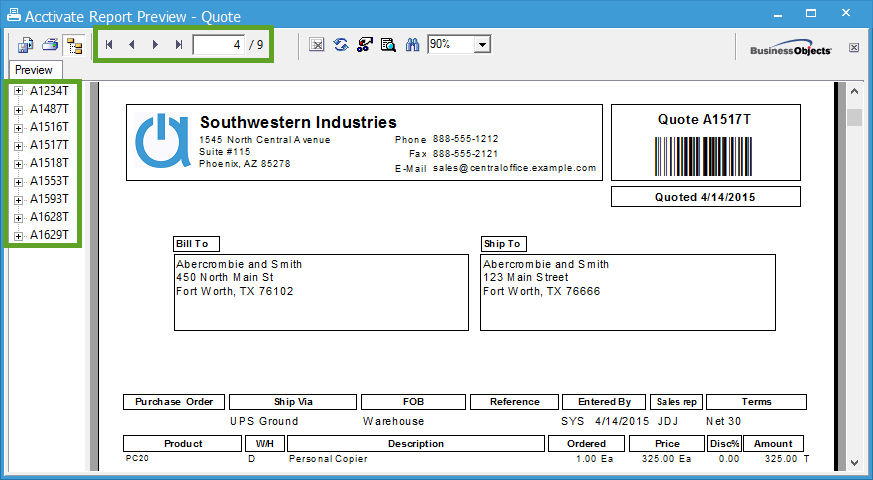The image size is (873, 480).
Task: Expand the A1516T tree node
Action: point(18,127)
